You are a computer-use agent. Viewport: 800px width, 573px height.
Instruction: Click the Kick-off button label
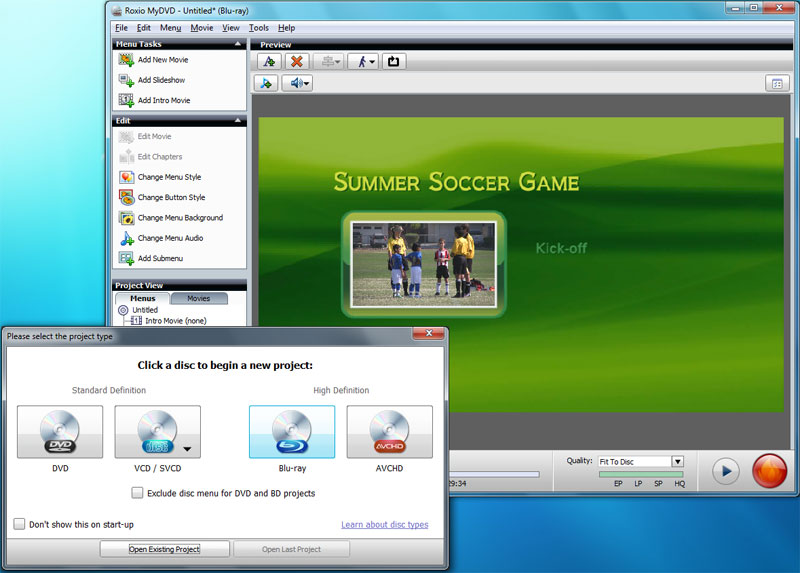click(561, 248)
